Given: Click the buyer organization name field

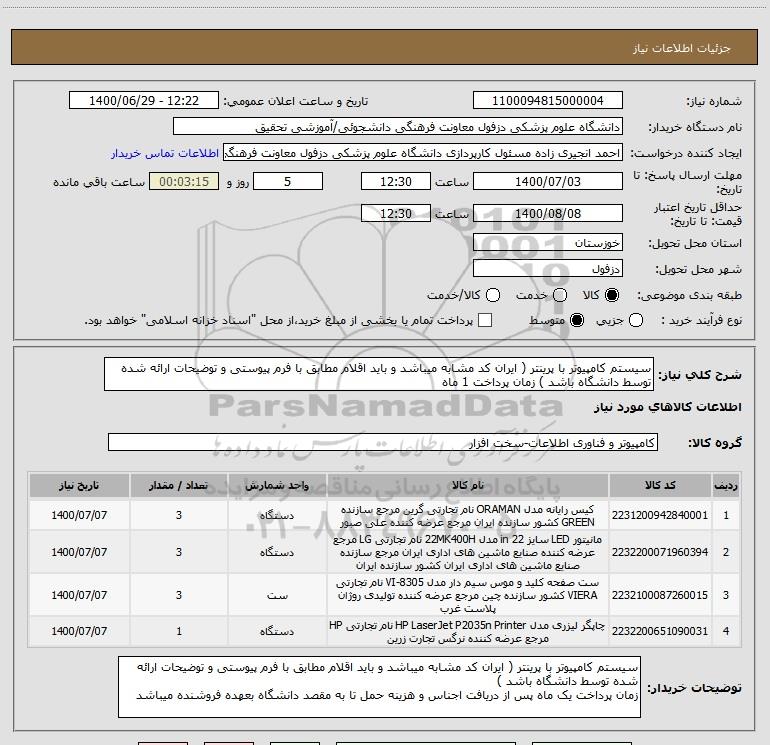Looking at the screenshot, I should tap(398, 127).
